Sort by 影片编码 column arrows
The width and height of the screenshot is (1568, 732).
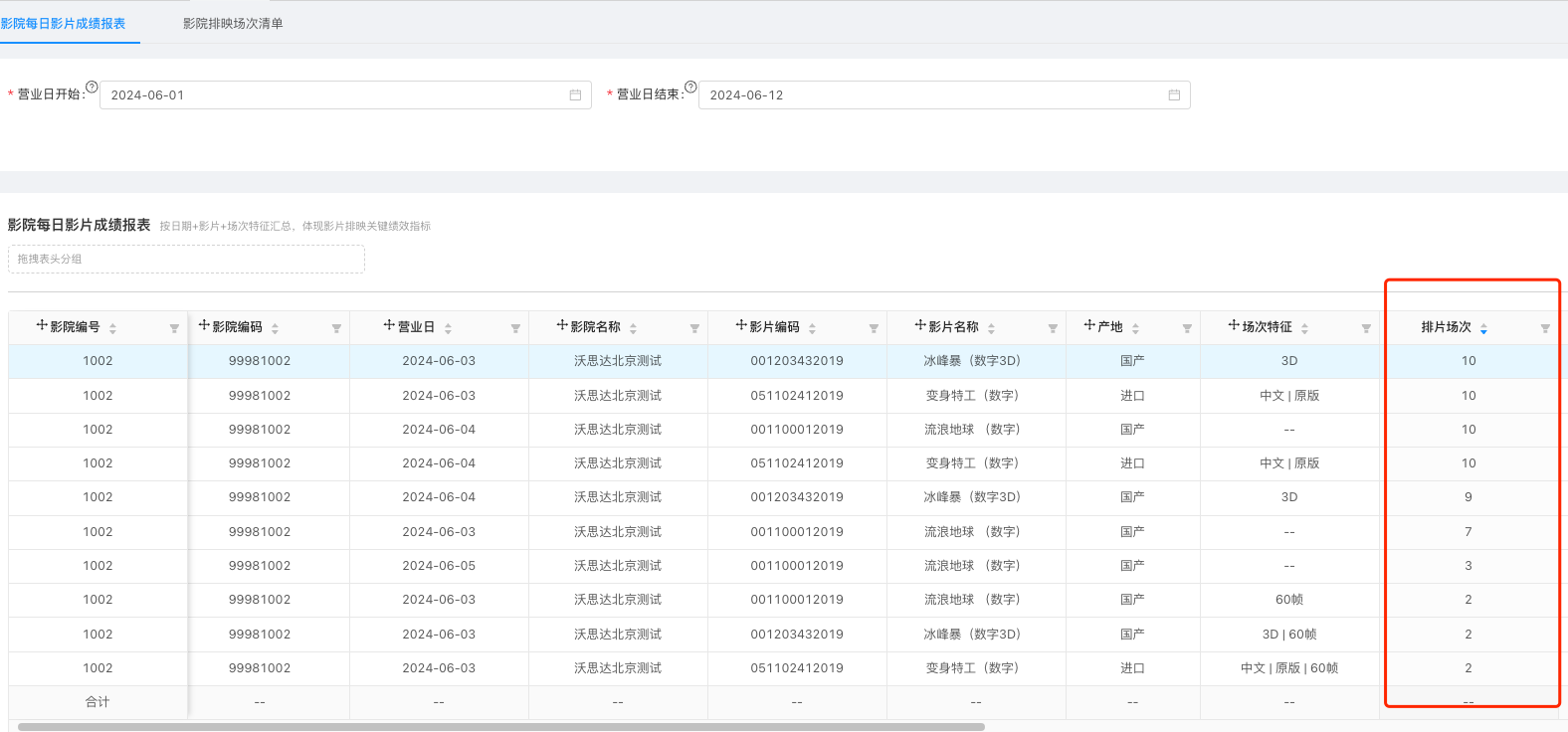pyautogui.click(x=812, y=328)
